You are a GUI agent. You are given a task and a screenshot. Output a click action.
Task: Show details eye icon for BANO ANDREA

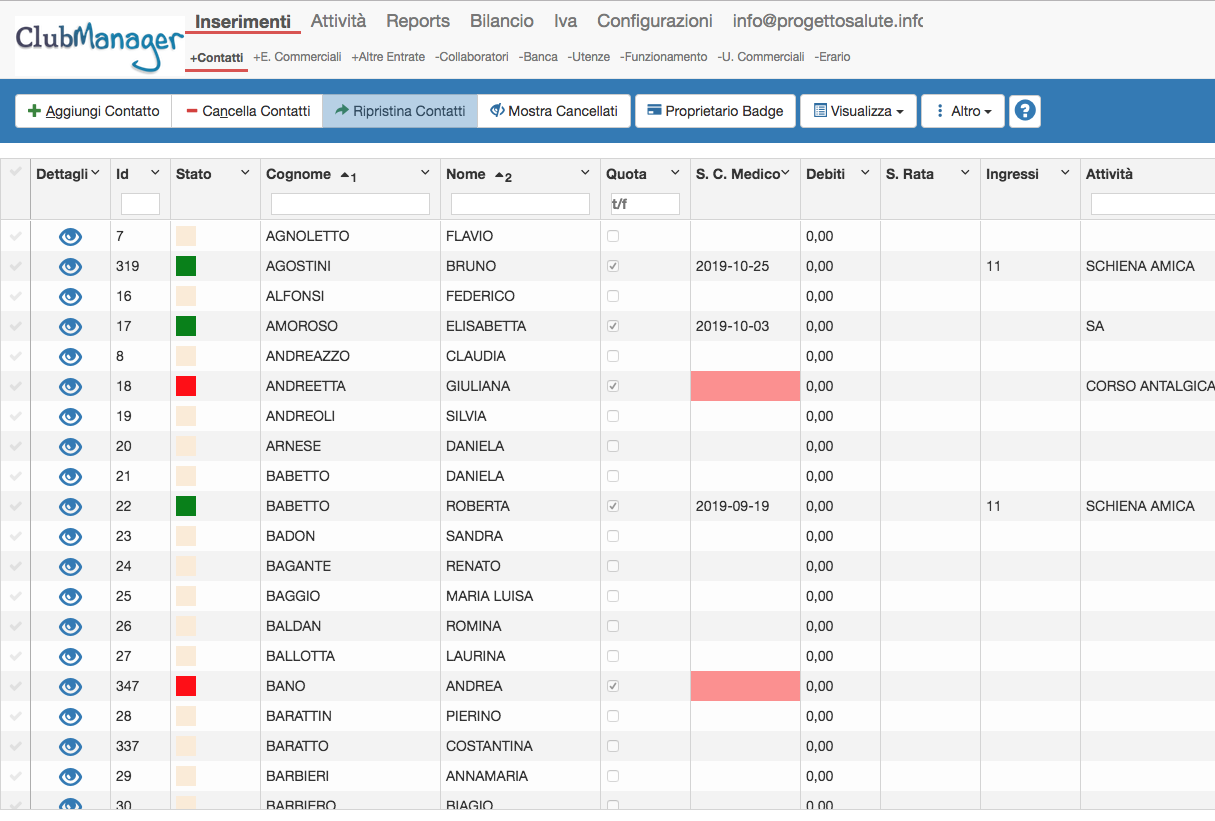coord(70,687)
